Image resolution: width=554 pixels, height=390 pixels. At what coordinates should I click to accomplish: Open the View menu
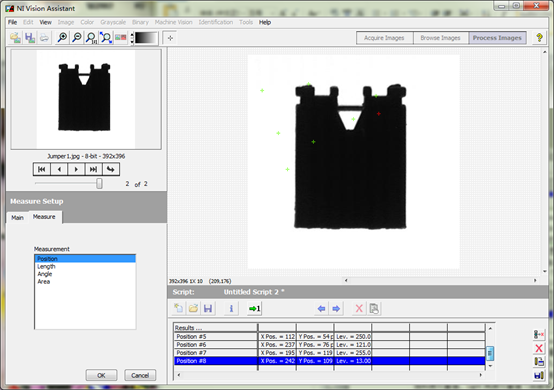(45, 22)
